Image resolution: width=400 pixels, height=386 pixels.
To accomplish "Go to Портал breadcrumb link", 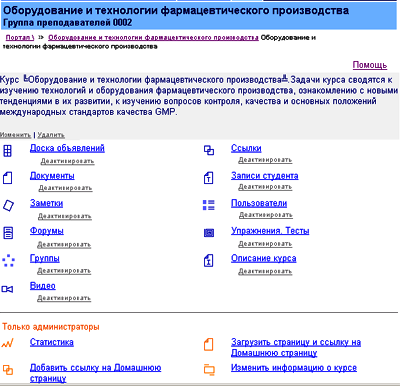I will click(x=20, y=37).
